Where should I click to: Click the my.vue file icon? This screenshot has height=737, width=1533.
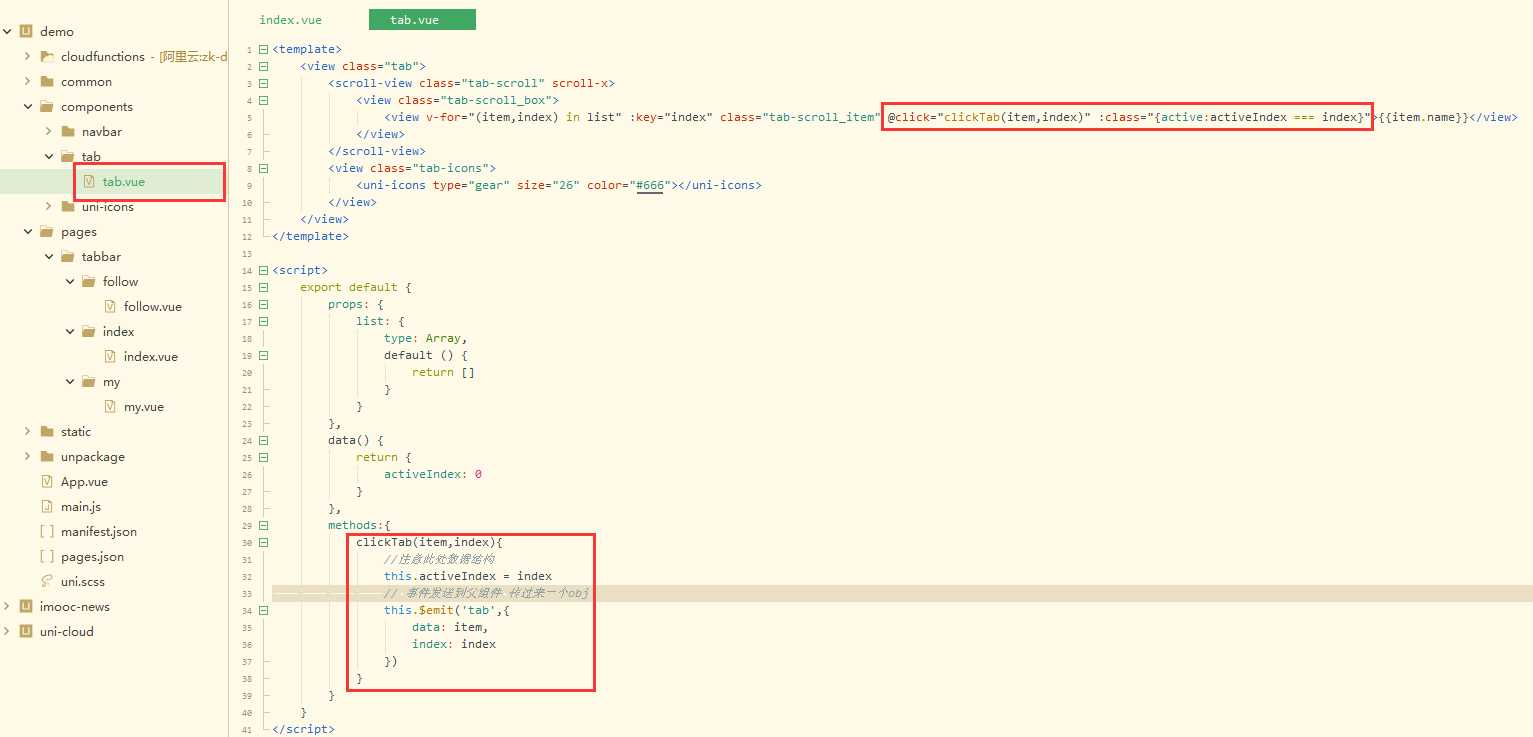point(110,407)
